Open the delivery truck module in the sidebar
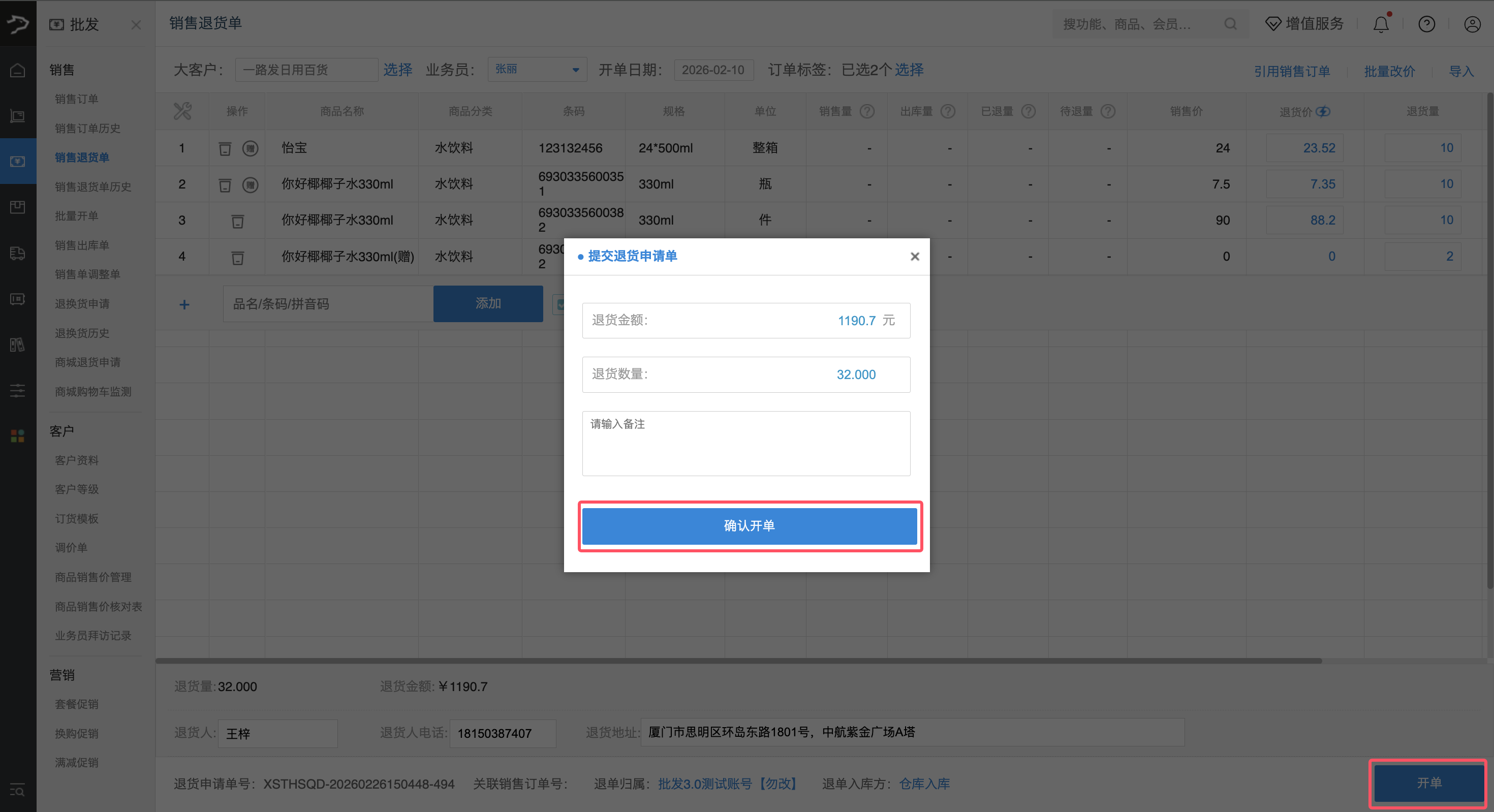Viewport: 1494px width, 812px height. pos(17,254)
